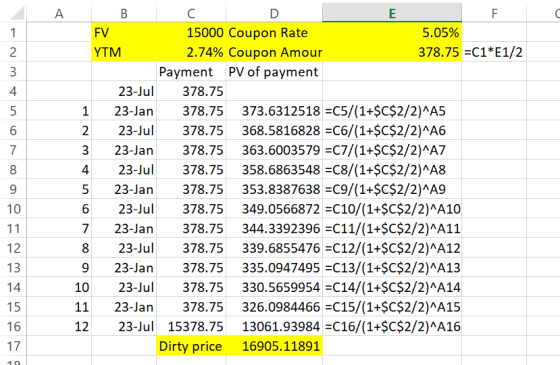Select highlighted column E header

(x=392, y=13)
